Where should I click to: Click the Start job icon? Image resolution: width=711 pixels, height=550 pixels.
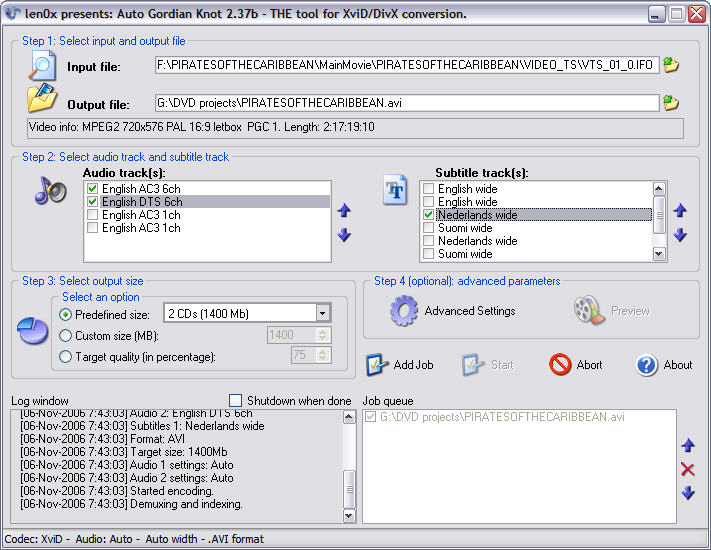[473, 365]
